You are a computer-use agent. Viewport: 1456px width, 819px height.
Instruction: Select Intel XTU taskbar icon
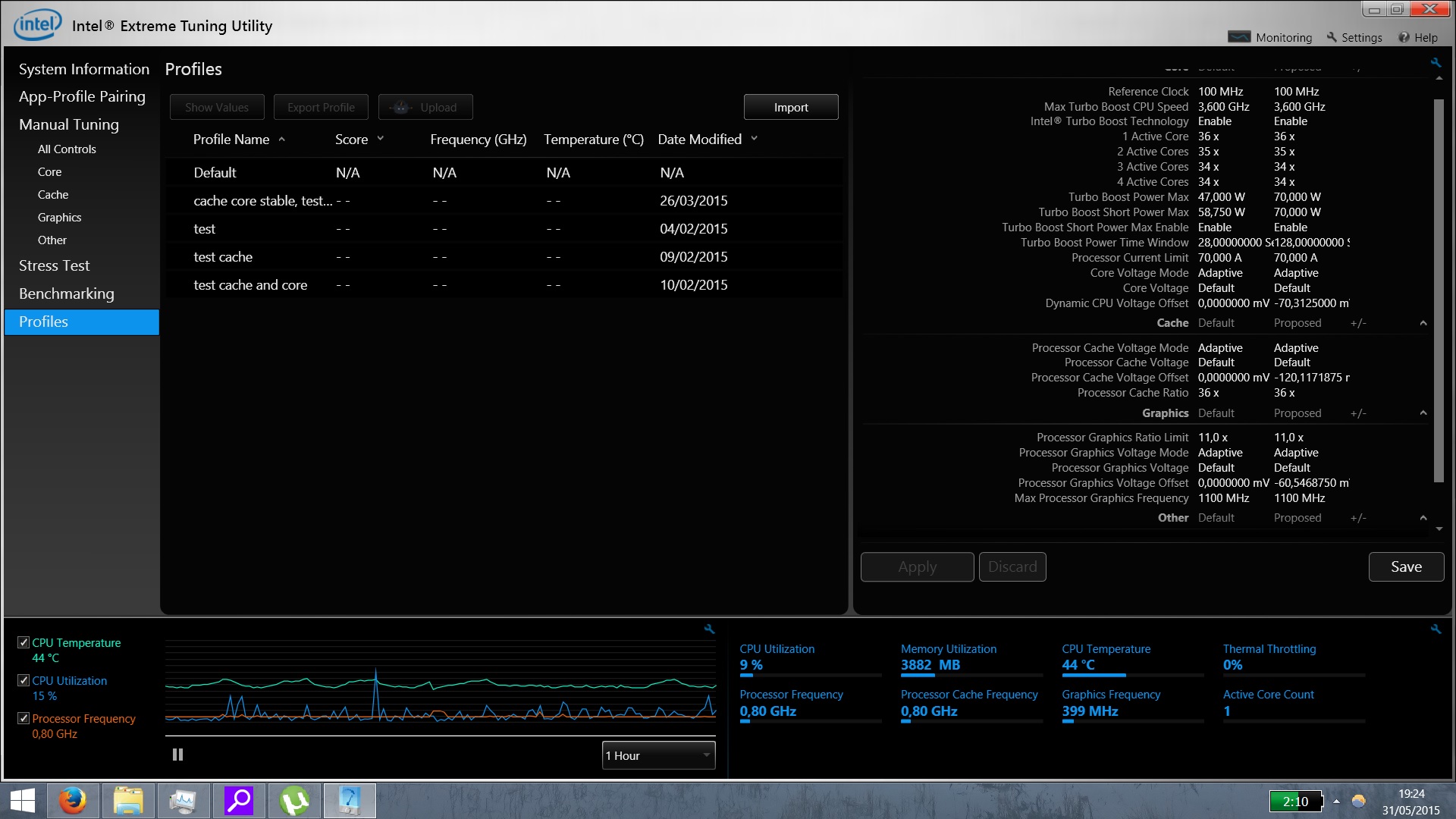pos(350,801)
